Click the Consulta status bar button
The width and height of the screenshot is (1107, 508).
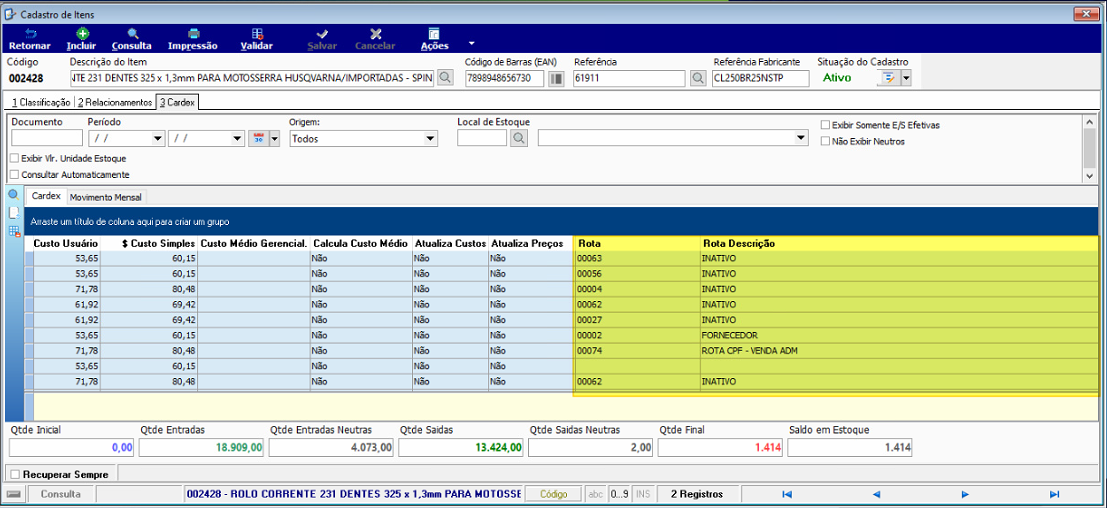[x=60, y=494]
